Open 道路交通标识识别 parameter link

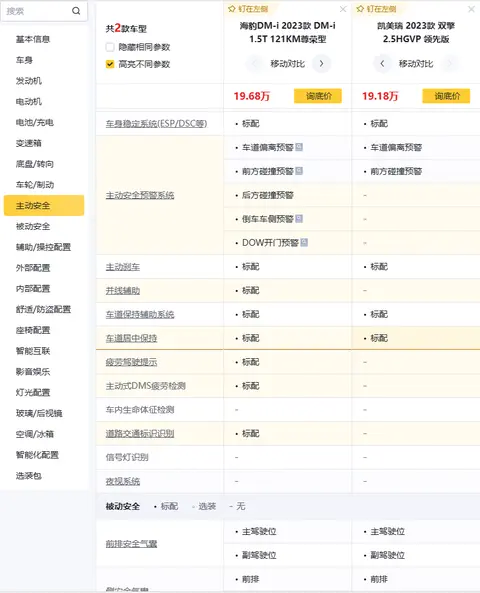(x=140, y=433)
